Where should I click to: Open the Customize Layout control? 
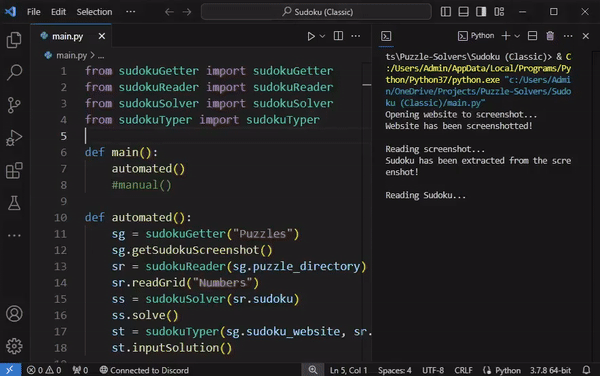click(499, 12)
